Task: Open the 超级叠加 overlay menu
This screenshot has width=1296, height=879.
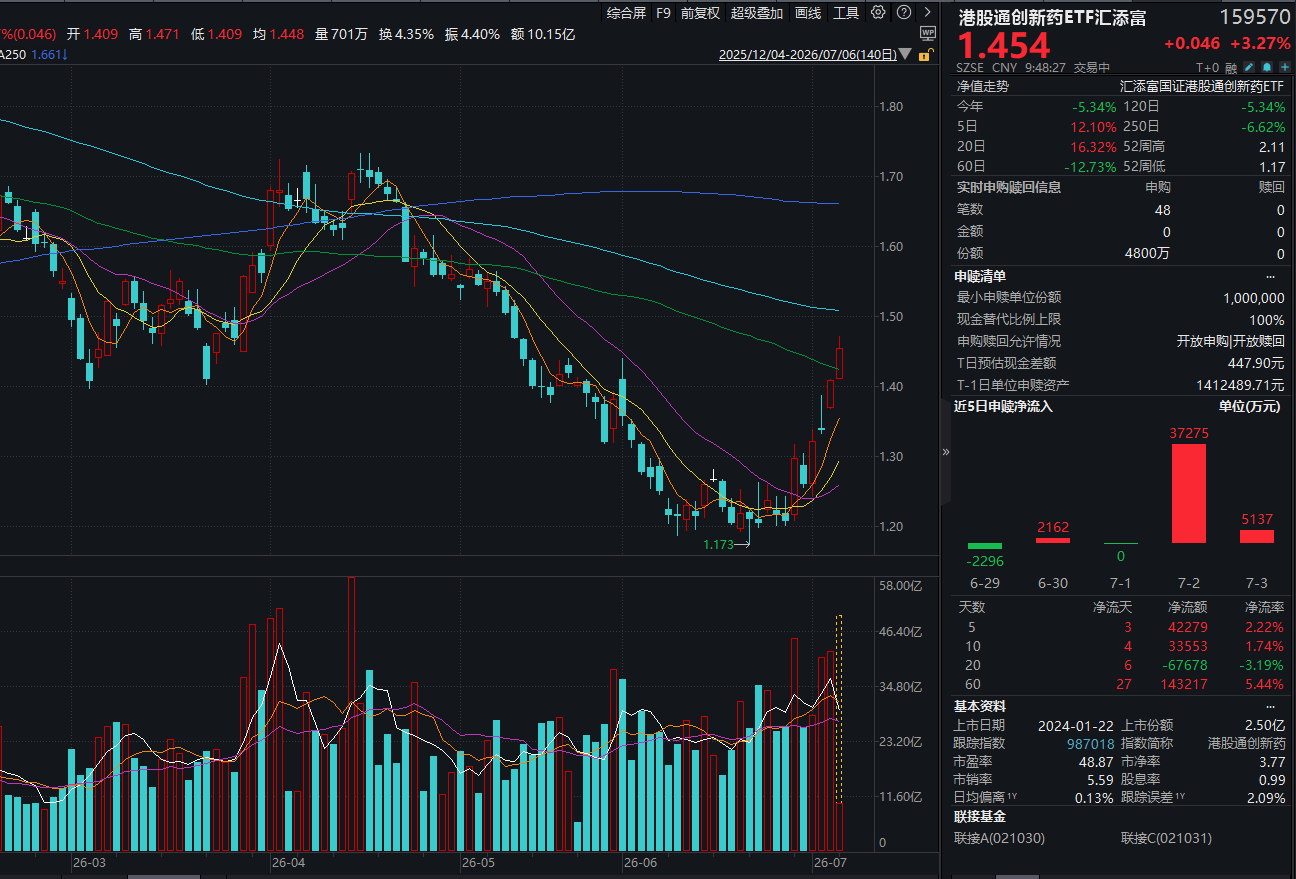Action: pyautogui.click(x=757, y=13)
